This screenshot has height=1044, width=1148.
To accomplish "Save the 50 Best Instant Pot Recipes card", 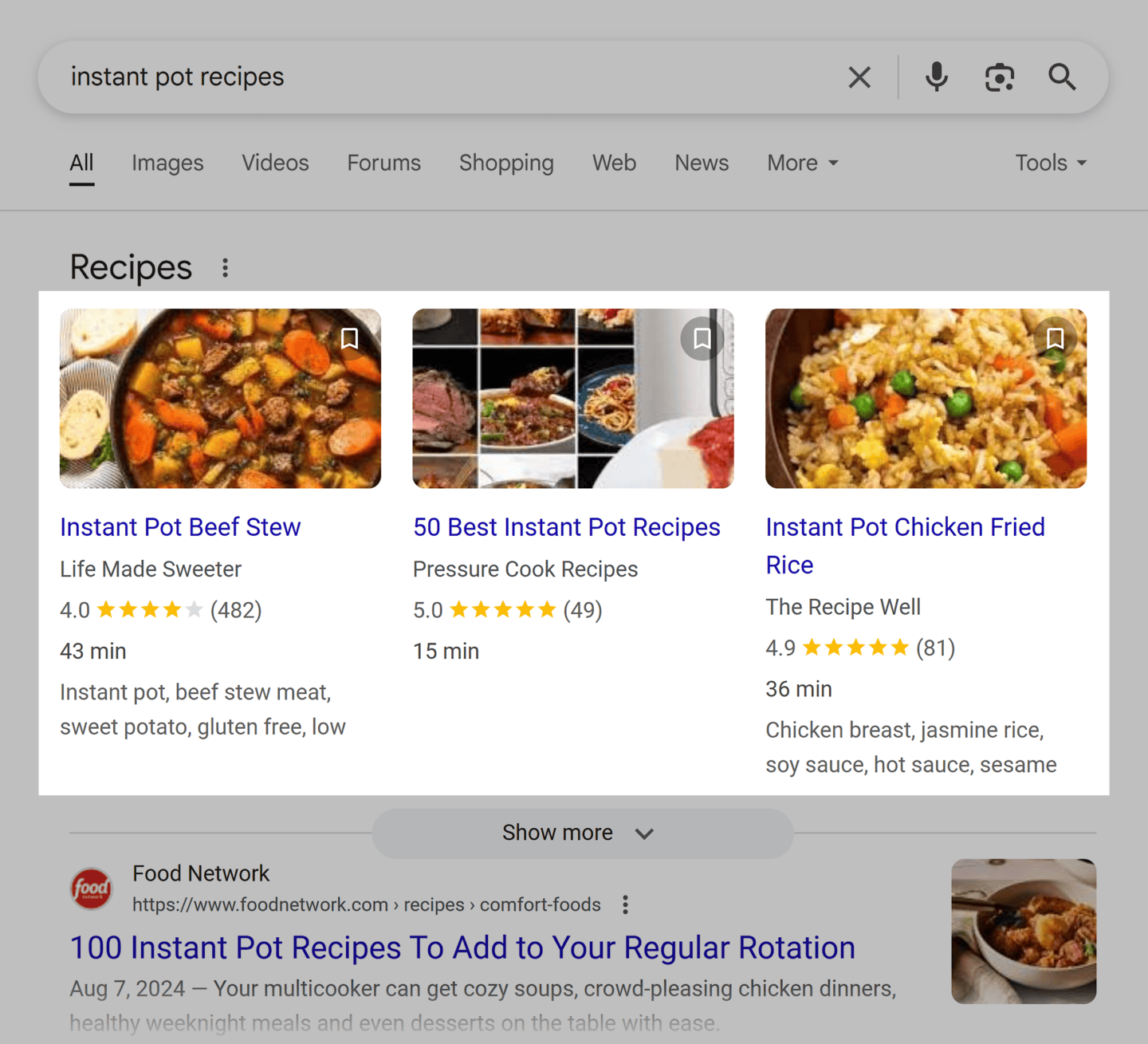I will click(702, 338).
